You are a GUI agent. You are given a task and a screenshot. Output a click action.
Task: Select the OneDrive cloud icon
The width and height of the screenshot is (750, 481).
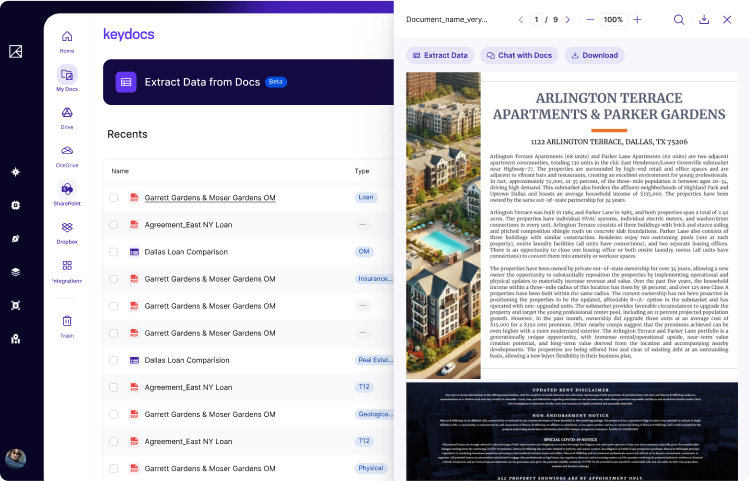[x=67, y=151]
